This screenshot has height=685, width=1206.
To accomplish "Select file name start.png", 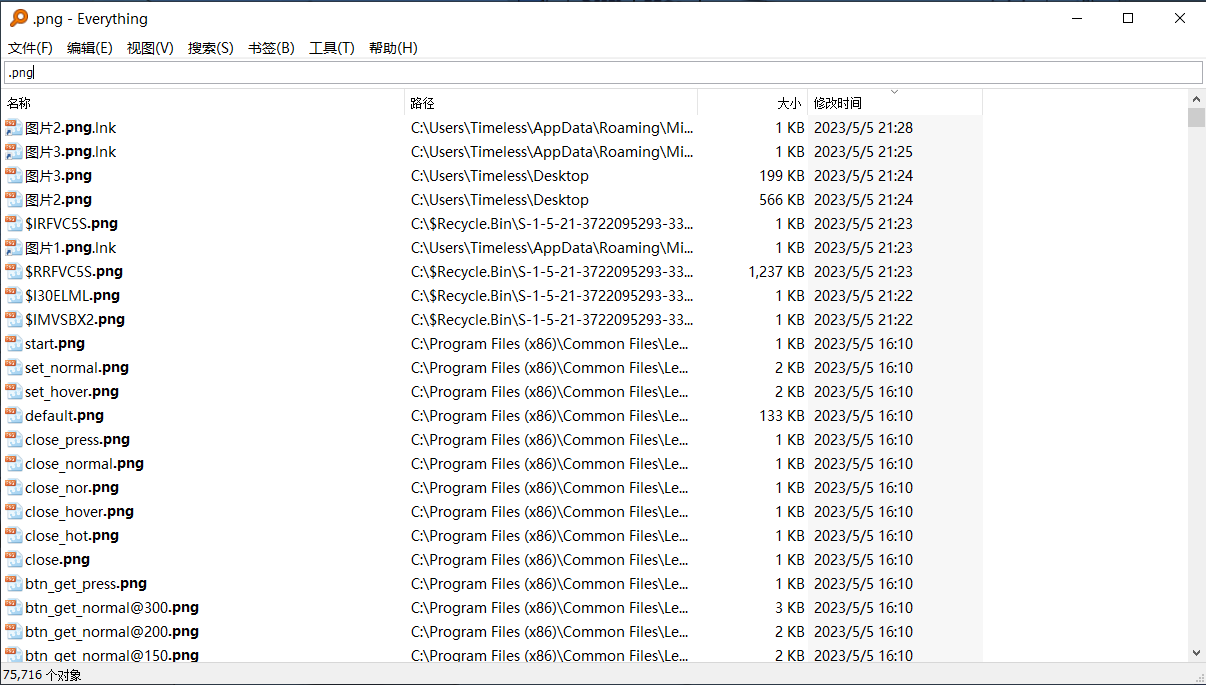I will pyautogui.click(x=55, y=343).
